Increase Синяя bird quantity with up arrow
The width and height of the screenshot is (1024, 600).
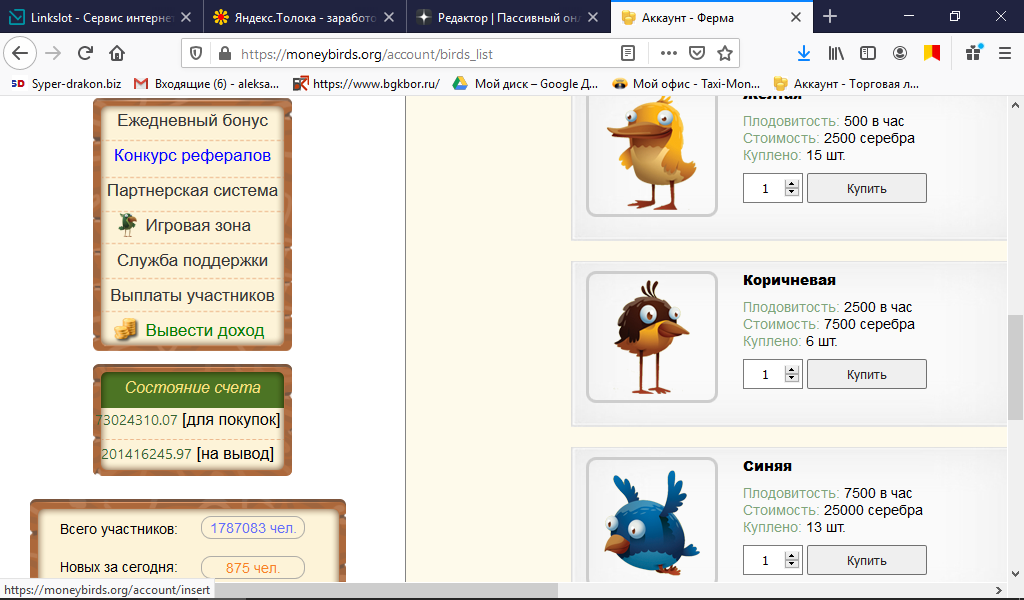(792, 556)
